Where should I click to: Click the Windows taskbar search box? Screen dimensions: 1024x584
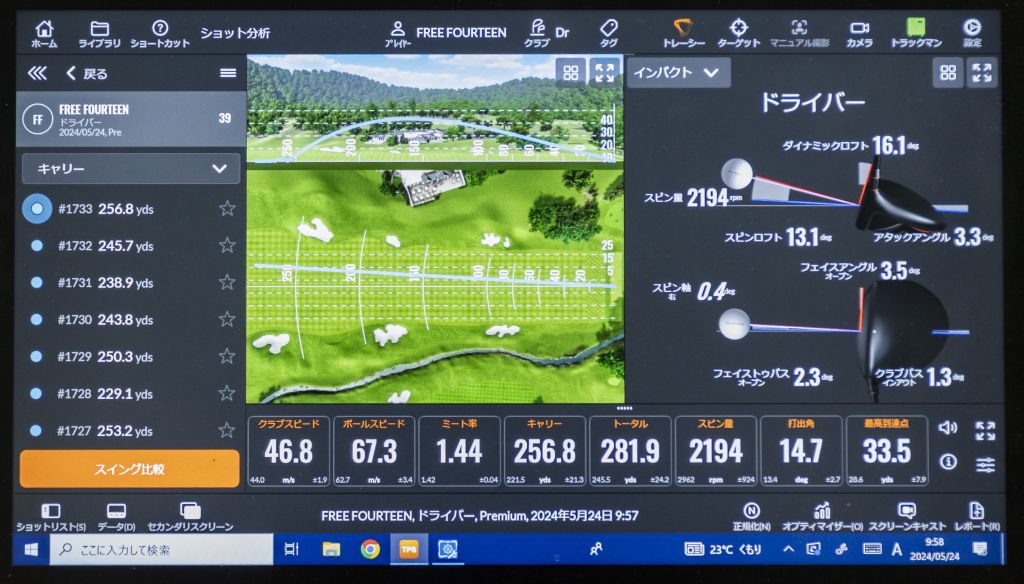click(161, 549)
